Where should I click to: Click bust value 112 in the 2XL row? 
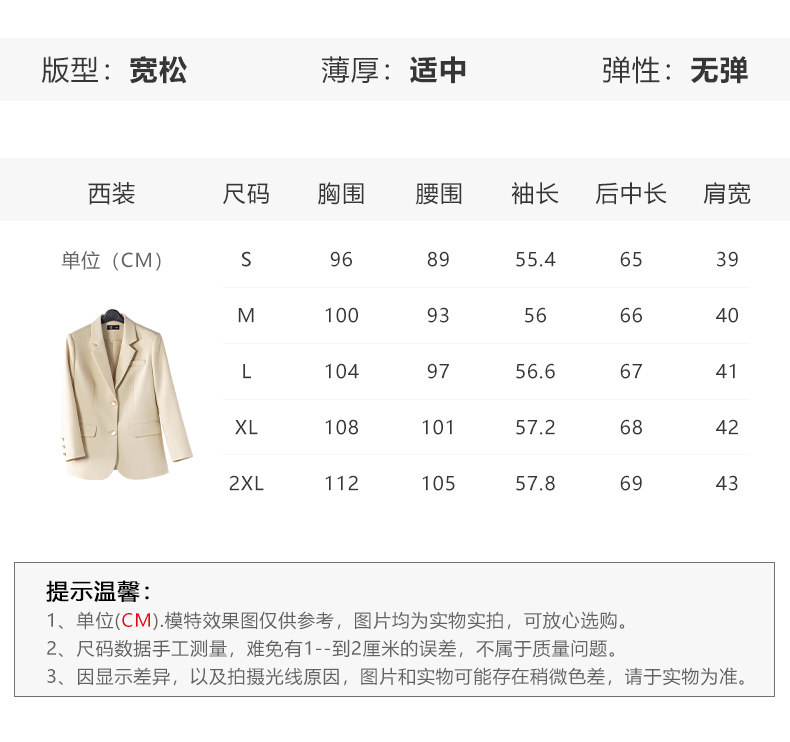(341, 483)
